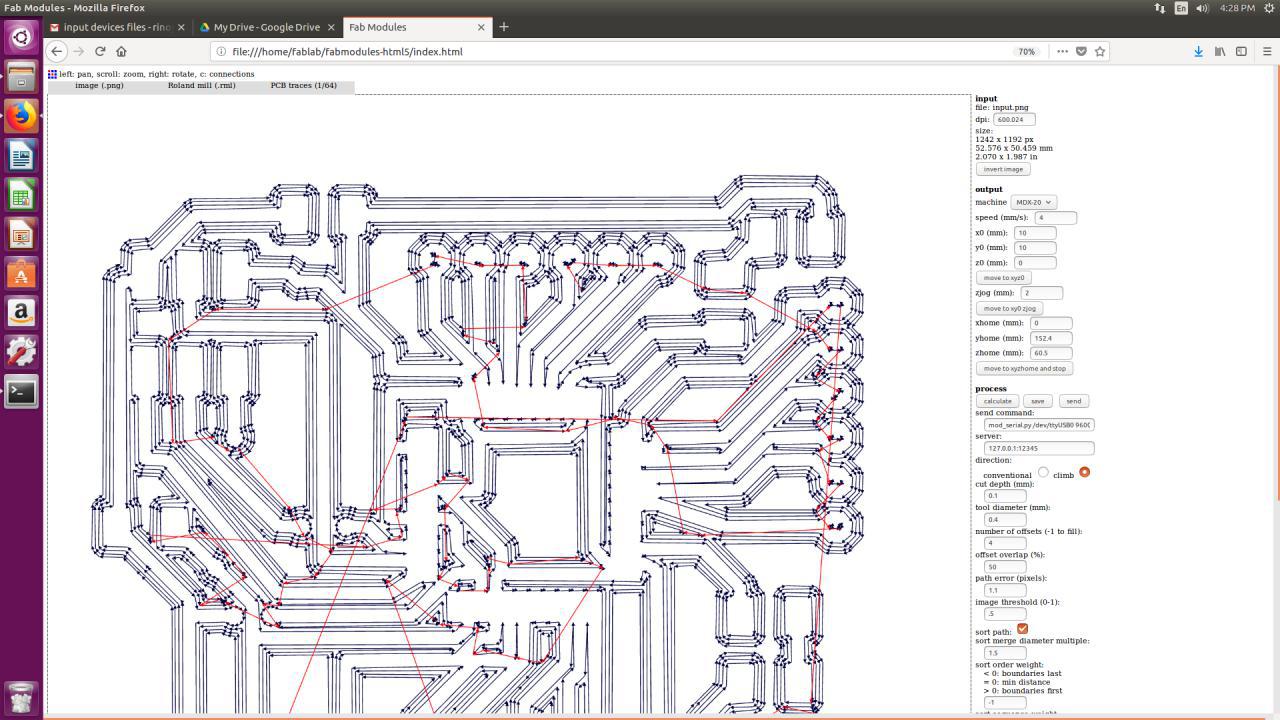The image size is (1280, 720).
Task: Open the image (.png) input menu
Action: (99, 86)
